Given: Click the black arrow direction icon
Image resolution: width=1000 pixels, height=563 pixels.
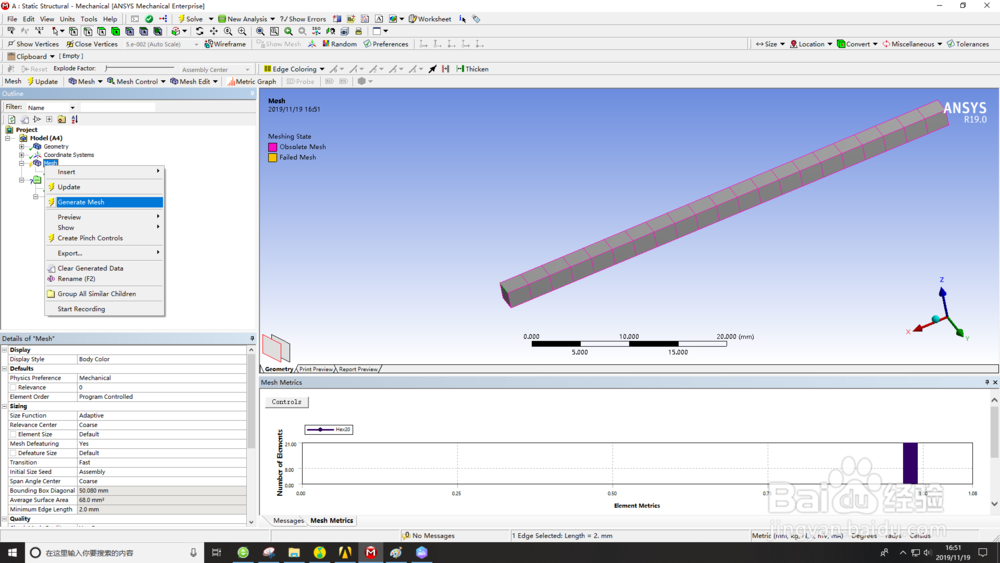Looking at the screenshot, I should [432, 69].
